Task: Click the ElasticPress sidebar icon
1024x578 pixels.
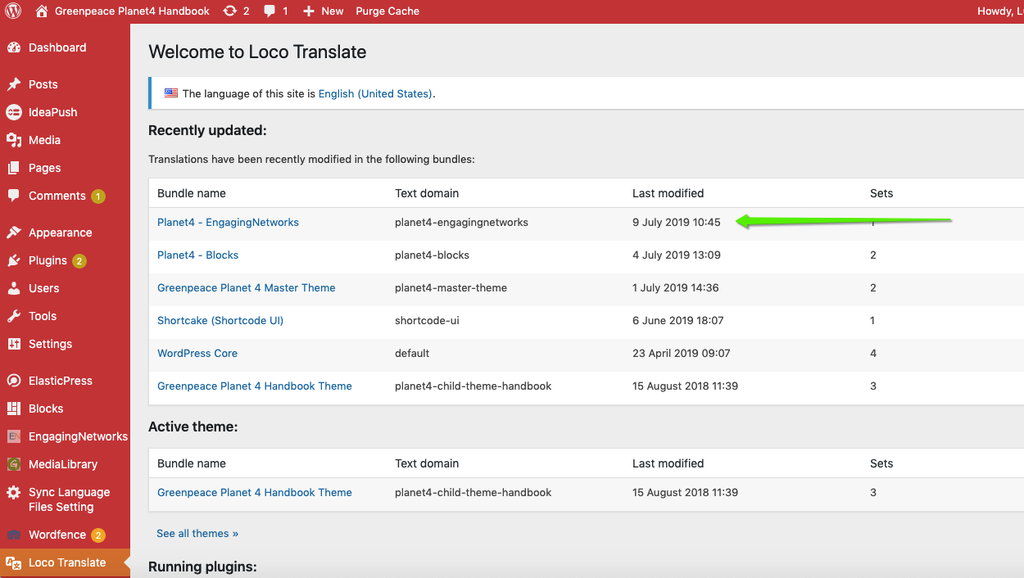Action: coord(14,381)
